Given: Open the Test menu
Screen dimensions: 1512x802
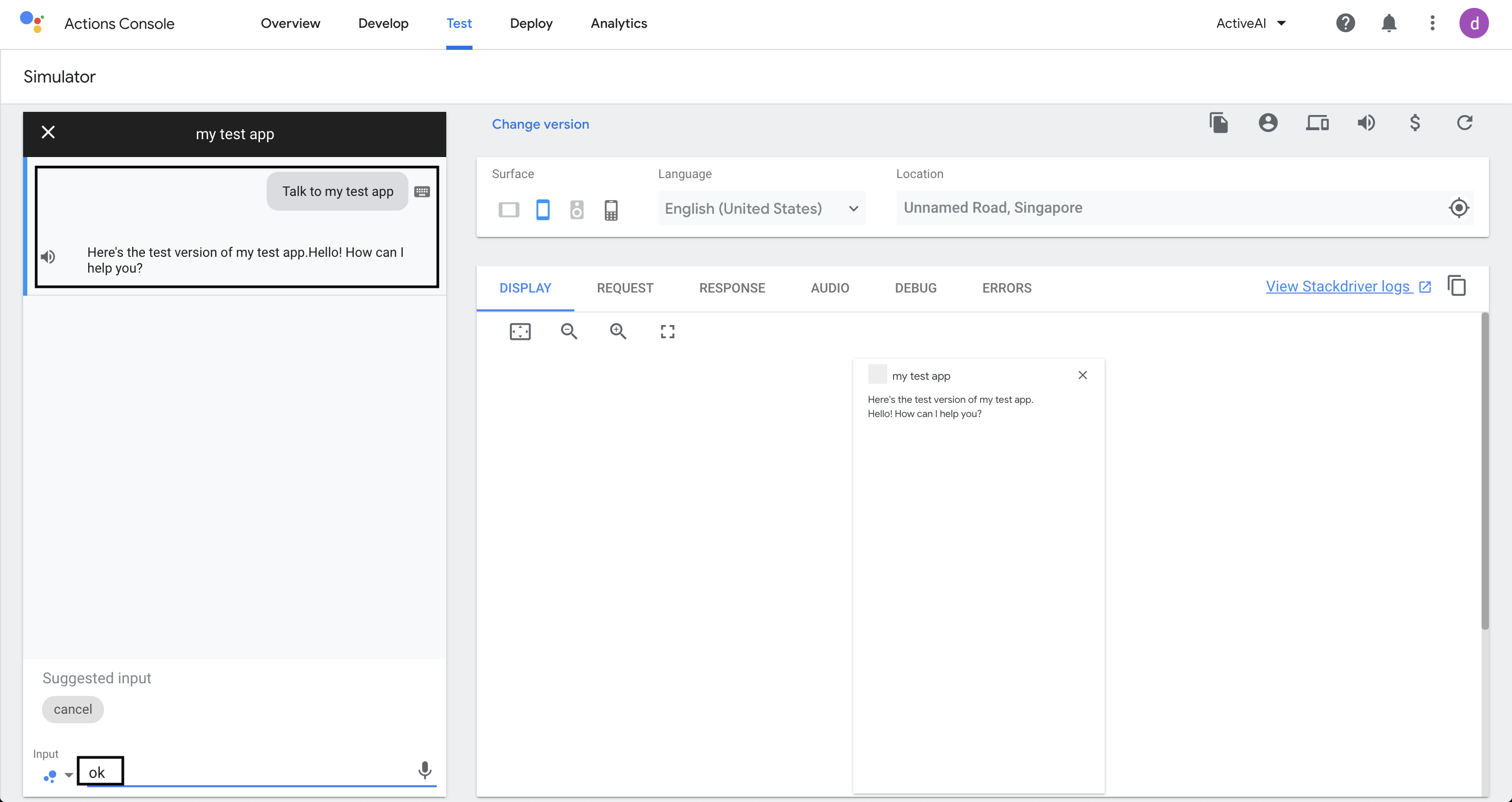Looking at the screenshot, I should 459,24.
